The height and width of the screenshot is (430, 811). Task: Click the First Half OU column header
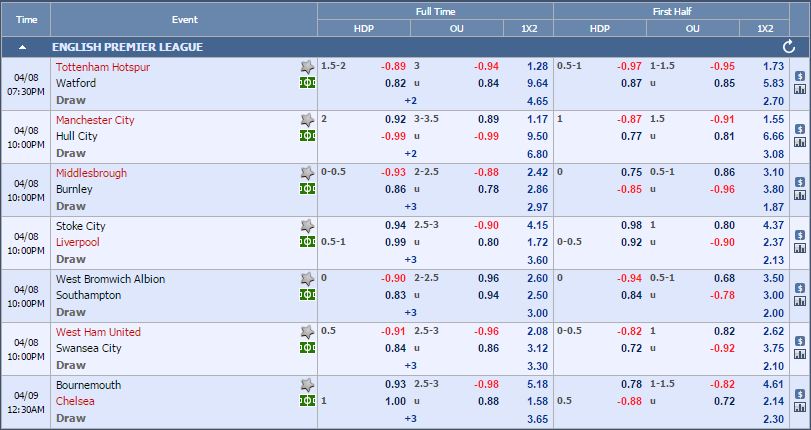pyautogui.click(x=693, y=28)
